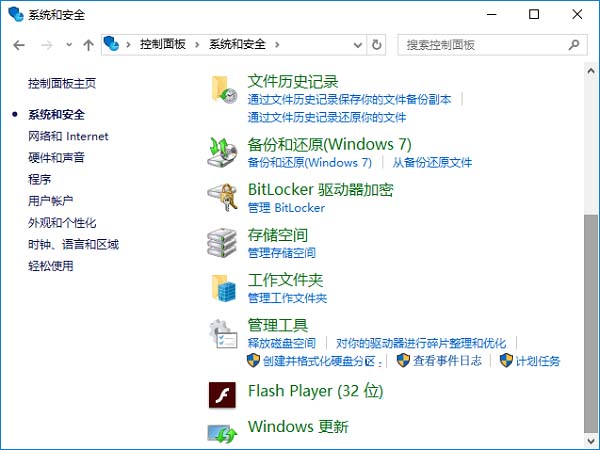Click shield icon beside 查看事件日志
The width and height of the screenshot is (600, 450).
(403, 360)
